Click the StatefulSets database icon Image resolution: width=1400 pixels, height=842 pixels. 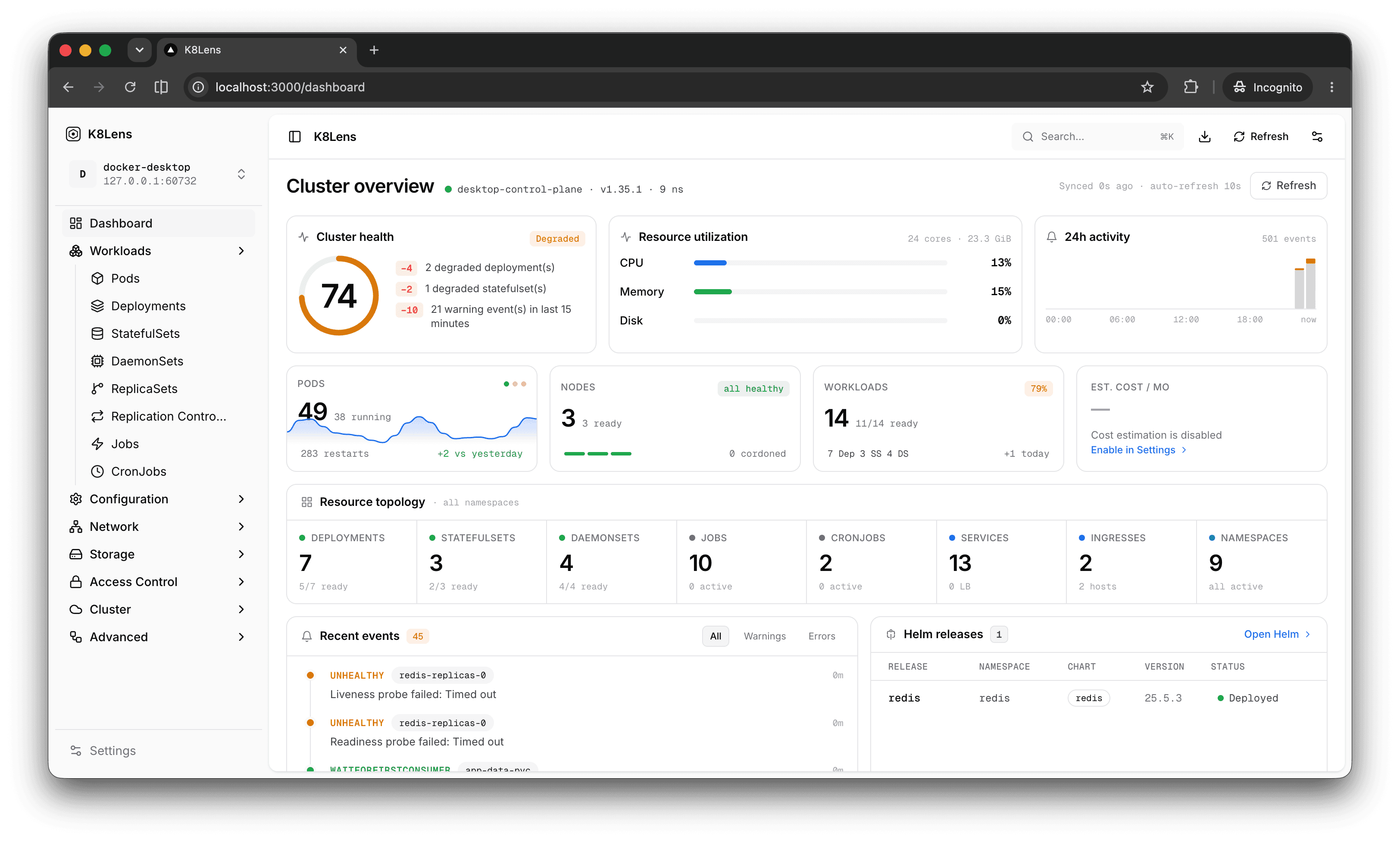97,334
